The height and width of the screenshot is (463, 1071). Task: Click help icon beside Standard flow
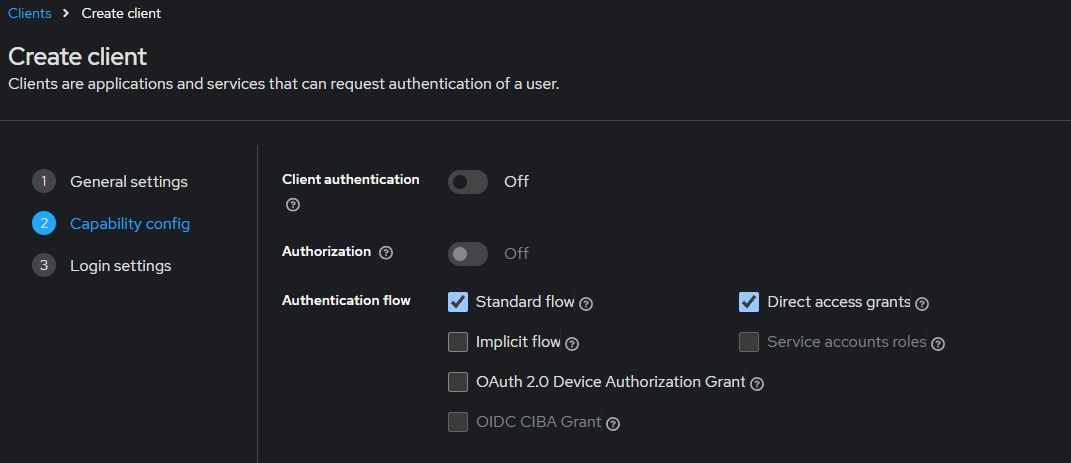point(587,303)
